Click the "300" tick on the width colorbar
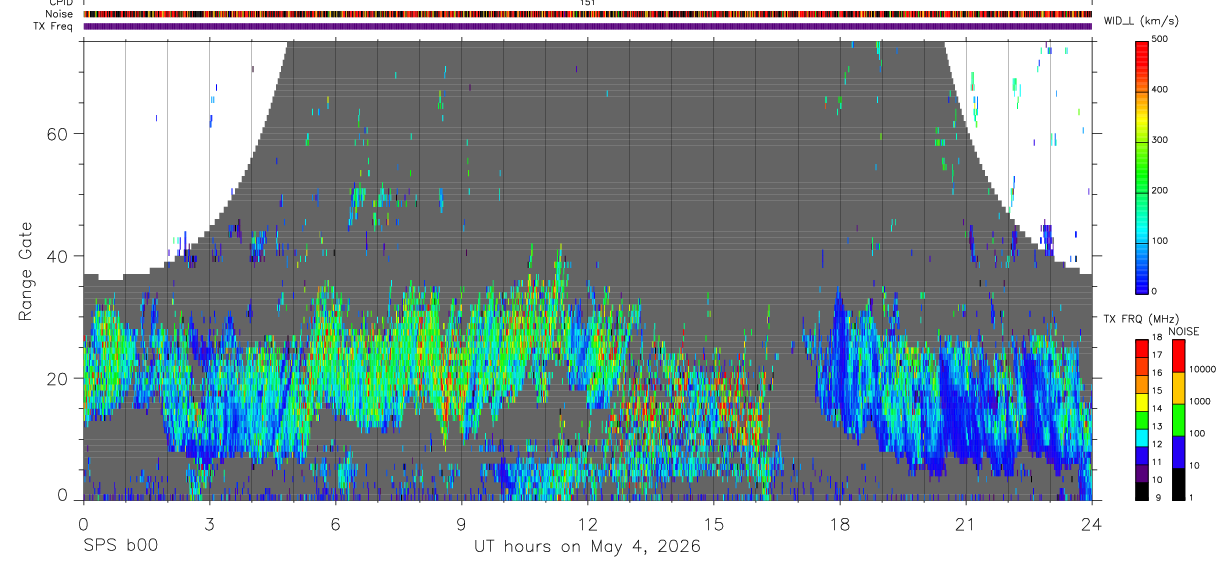 point(1161,140)
